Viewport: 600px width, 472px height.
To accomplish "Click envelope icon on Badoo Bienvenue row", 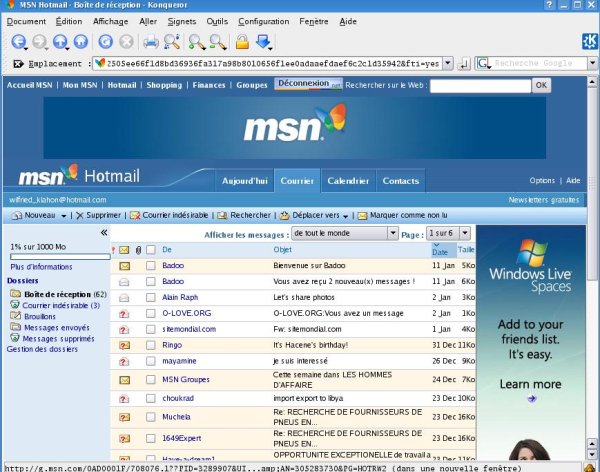I will [x=124, y=266].
